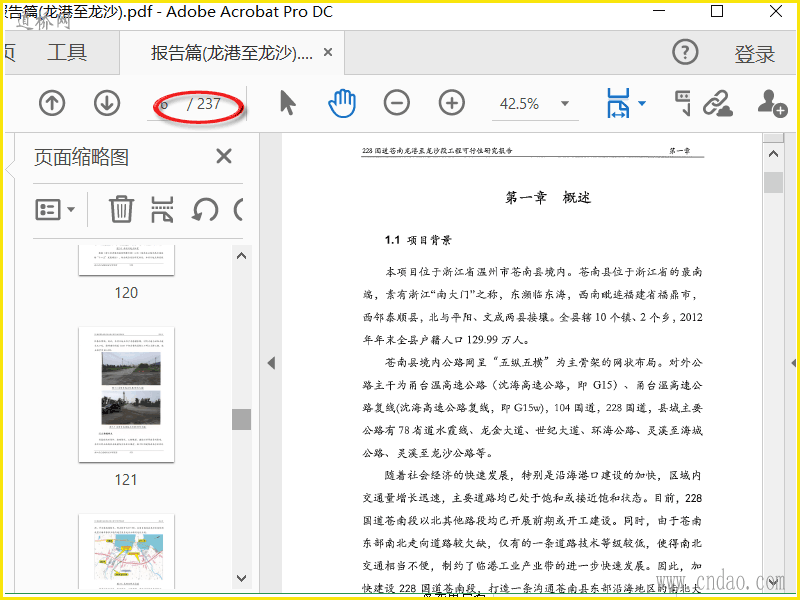Click the page label 121
The height and width of the screenshot is (600, 800).
[x=126, y=480]
